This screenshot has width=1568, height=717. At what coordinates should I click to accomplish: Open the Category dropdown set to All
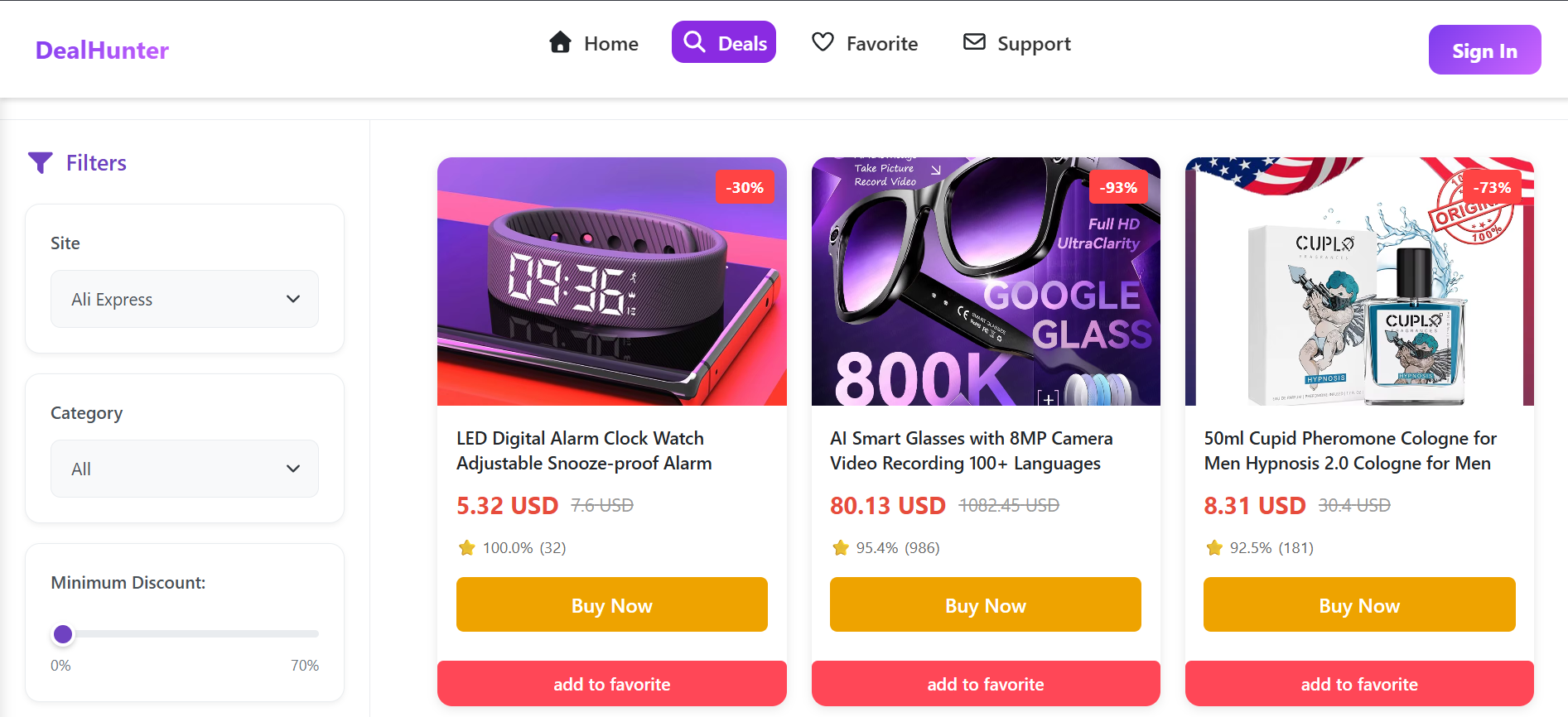pos(184,469)
